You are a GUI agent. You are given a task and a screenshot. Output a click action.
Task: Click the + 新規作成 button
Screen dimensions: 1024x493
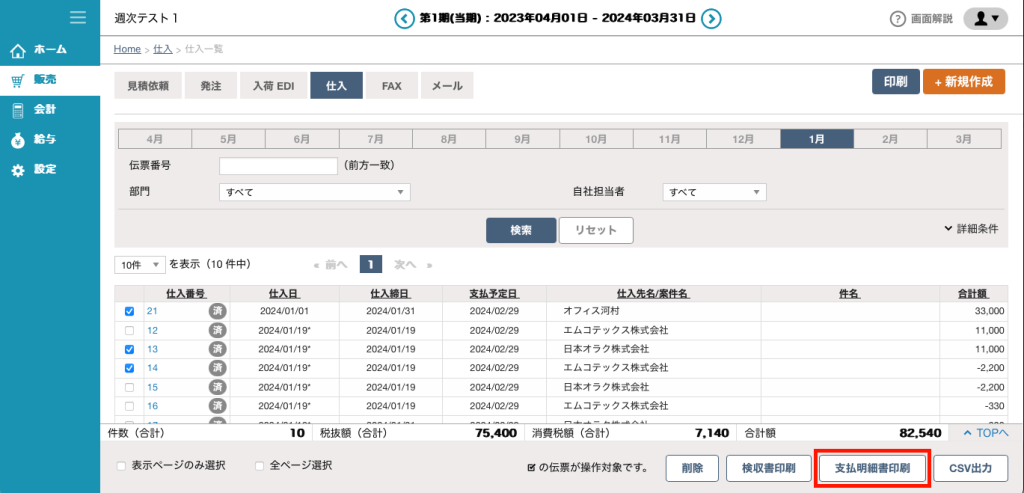point(964,82)
